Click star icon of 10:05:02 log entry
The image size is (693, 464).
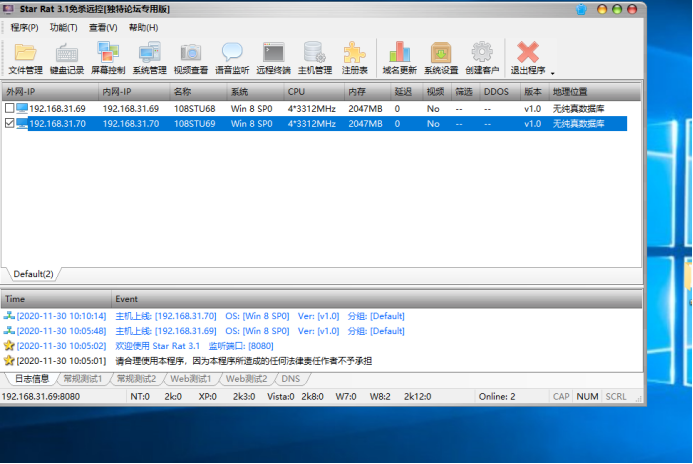coord(9,346)
